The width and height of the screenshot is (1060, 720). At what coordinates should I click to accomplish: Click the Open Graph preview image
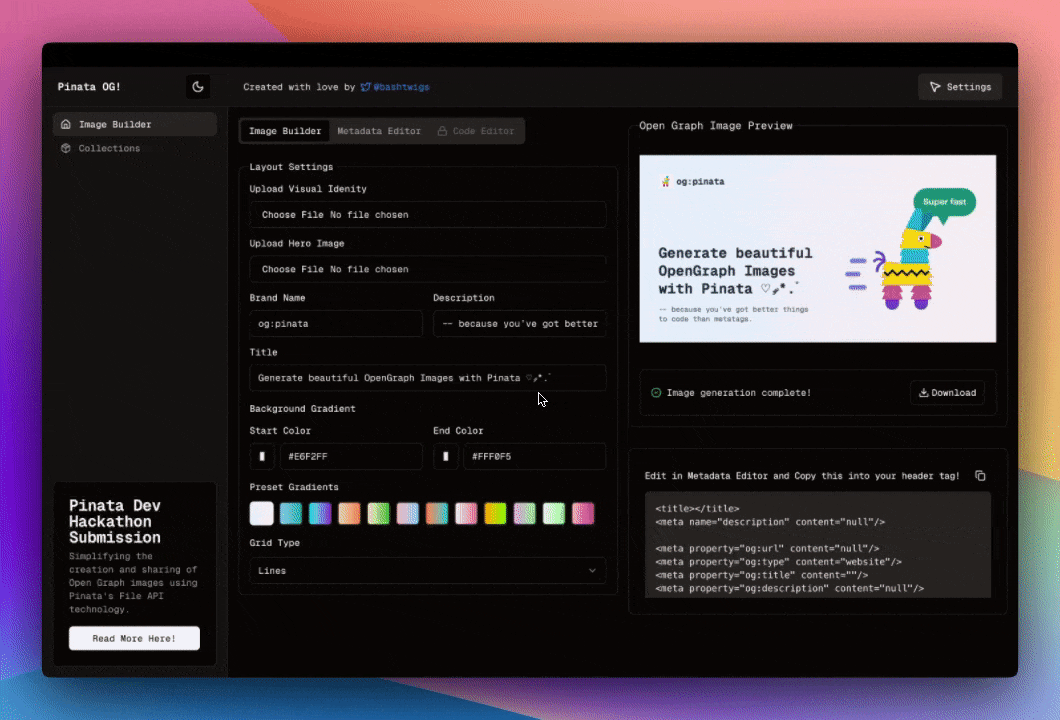817,249
